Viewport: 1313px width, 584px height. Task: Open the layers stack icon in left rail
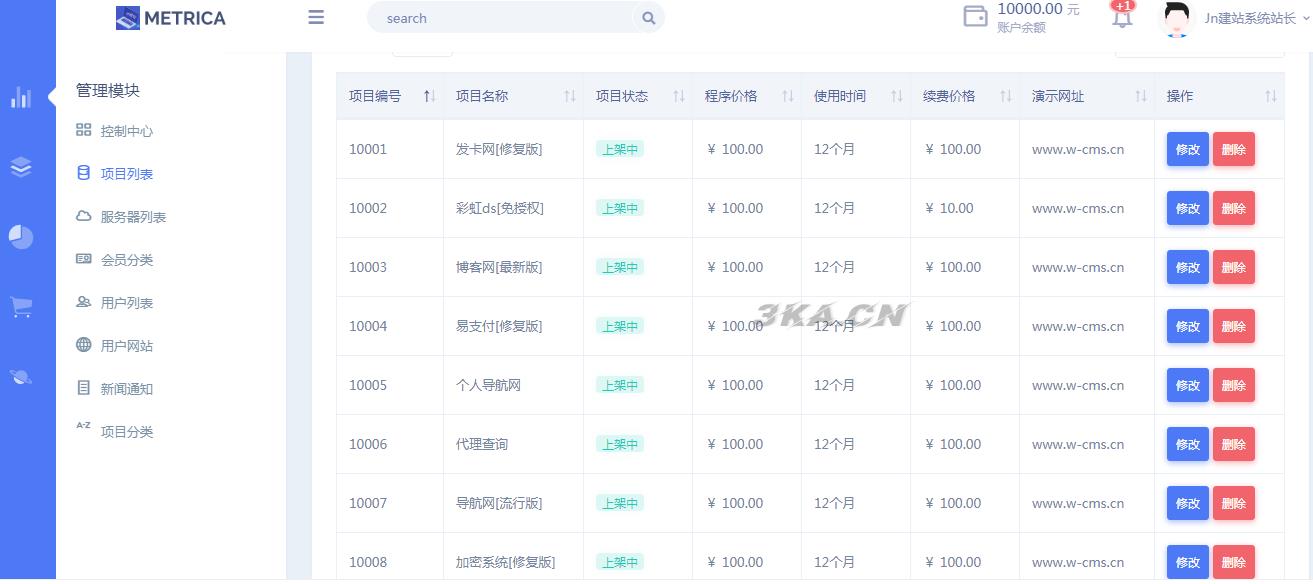(21, 167)
